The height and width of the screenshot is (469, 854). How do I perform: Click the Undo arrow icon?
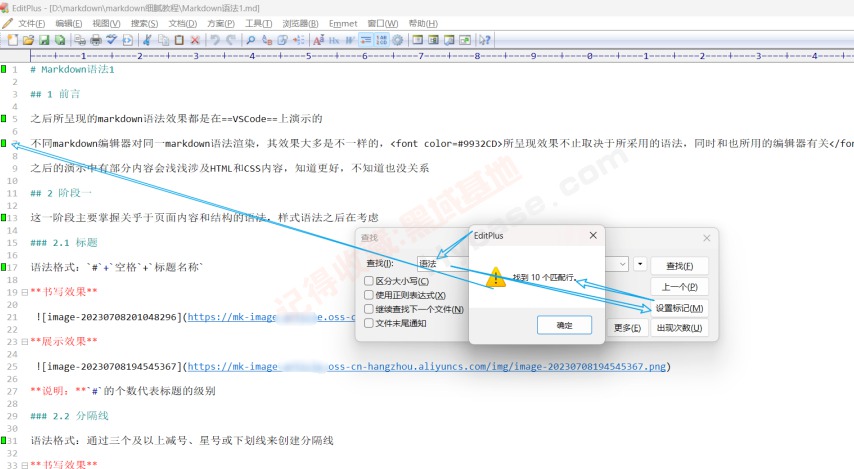(216, 40)
